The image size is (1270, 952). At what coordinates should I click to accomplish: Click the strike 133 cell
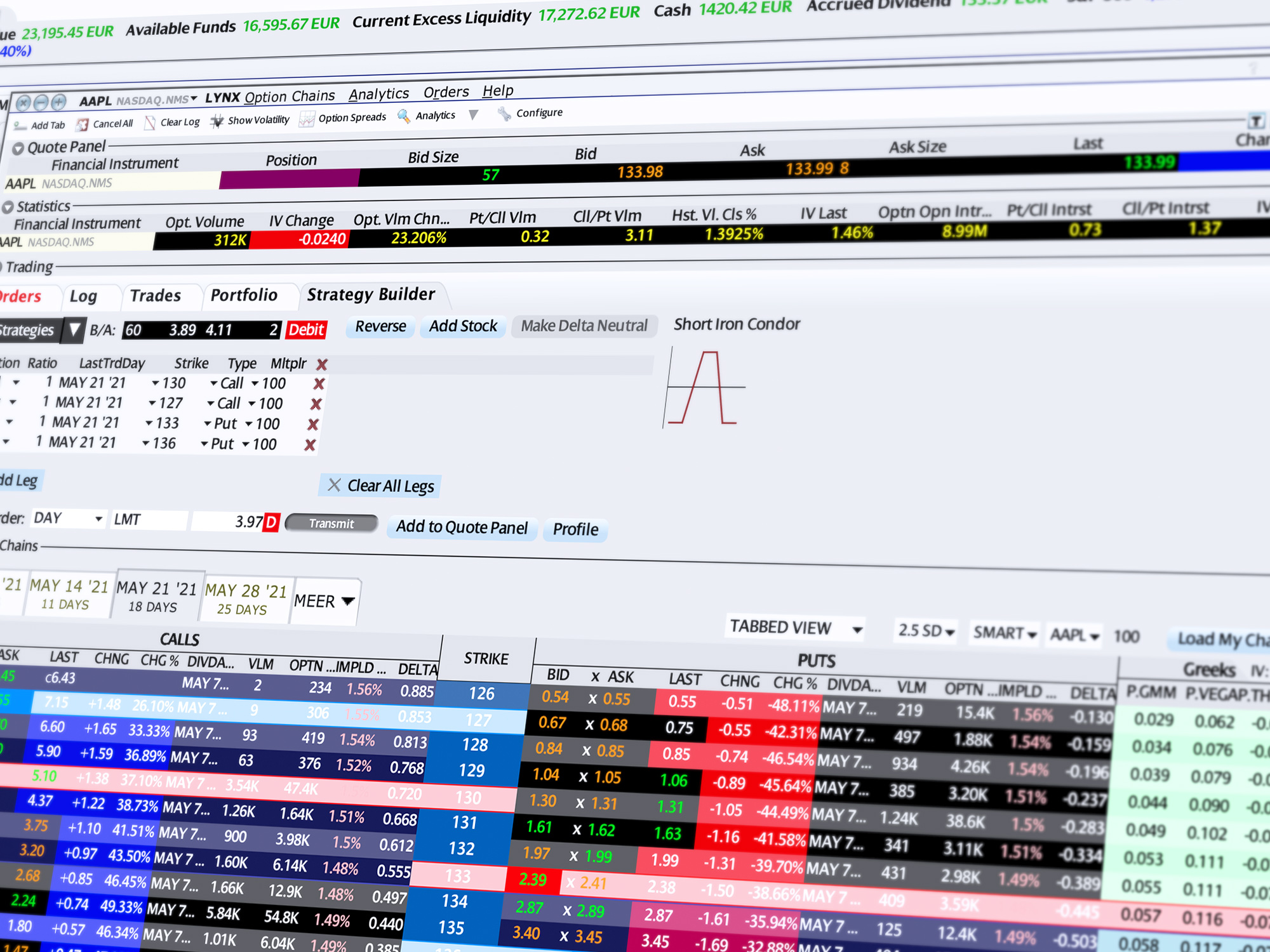click(458, 876)
